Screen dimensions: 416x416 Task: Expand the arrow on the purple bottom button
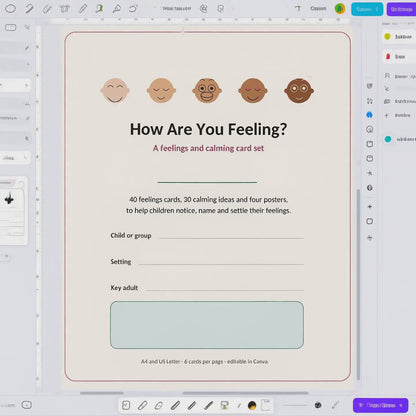pos(401,405)
